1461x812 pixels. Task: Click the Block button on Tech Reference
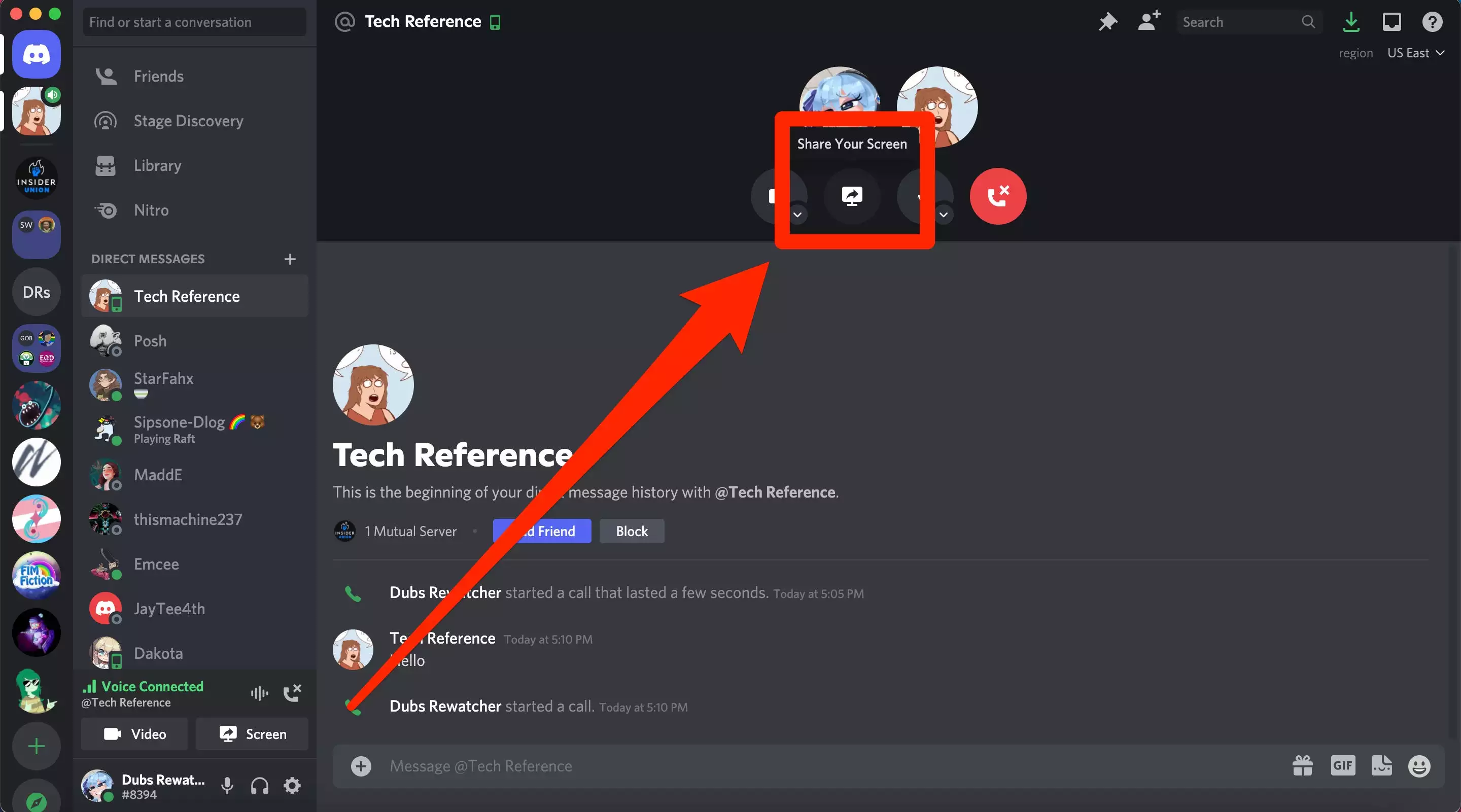coord(631,531)
